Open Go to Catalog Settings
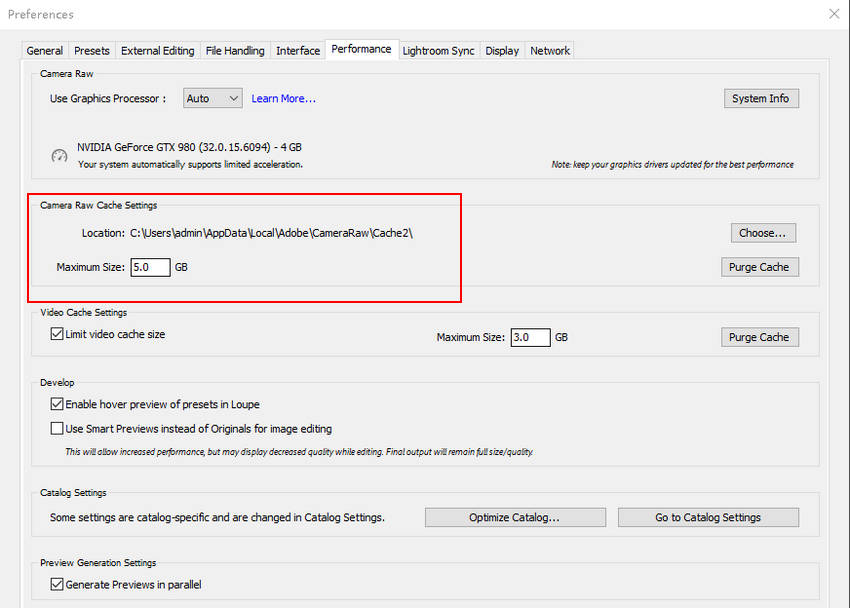Screen dimensions: 850x608 (x=708, y=518)
